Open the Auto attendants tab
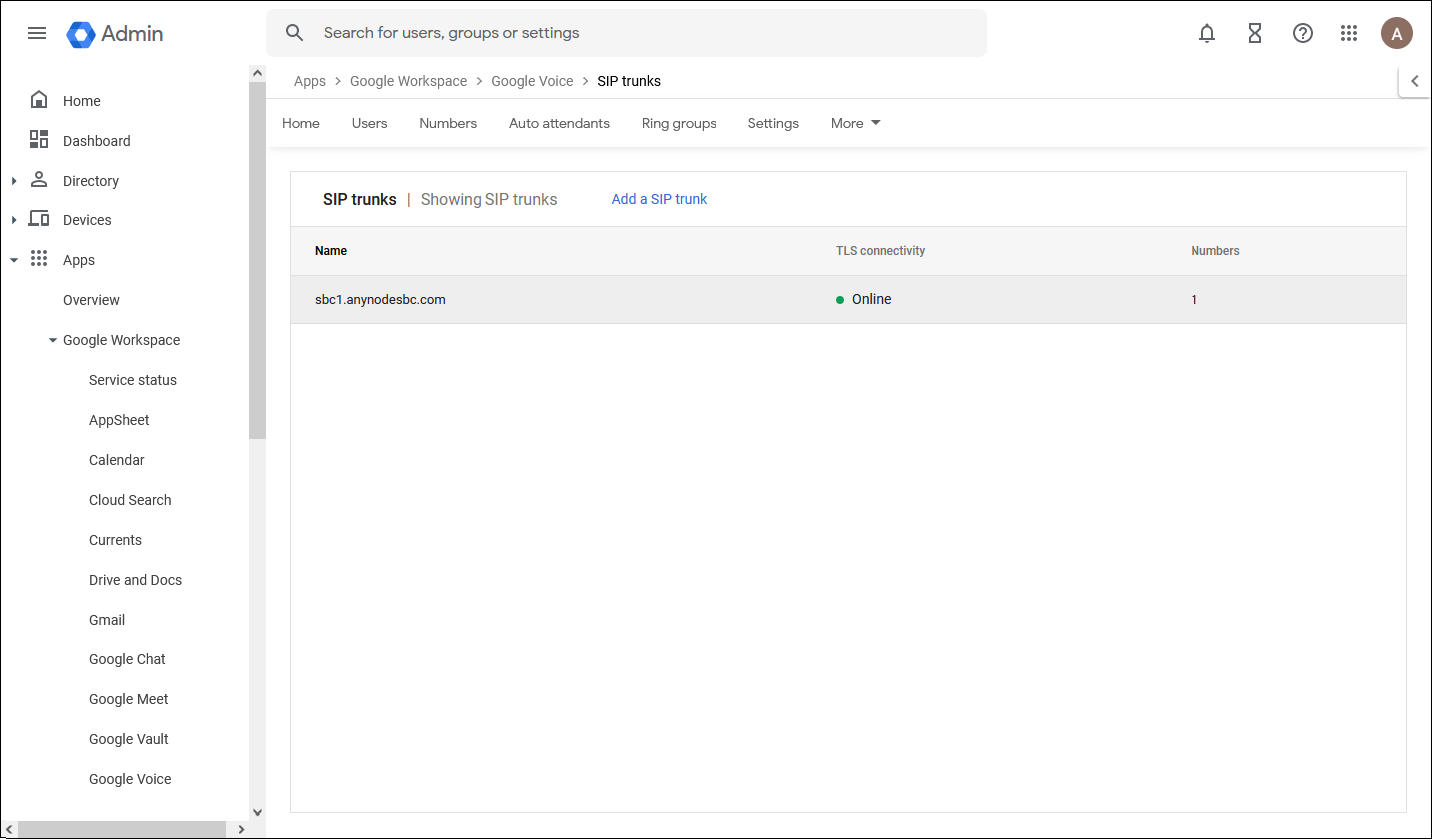1433x840 pixels. point(559,123)
